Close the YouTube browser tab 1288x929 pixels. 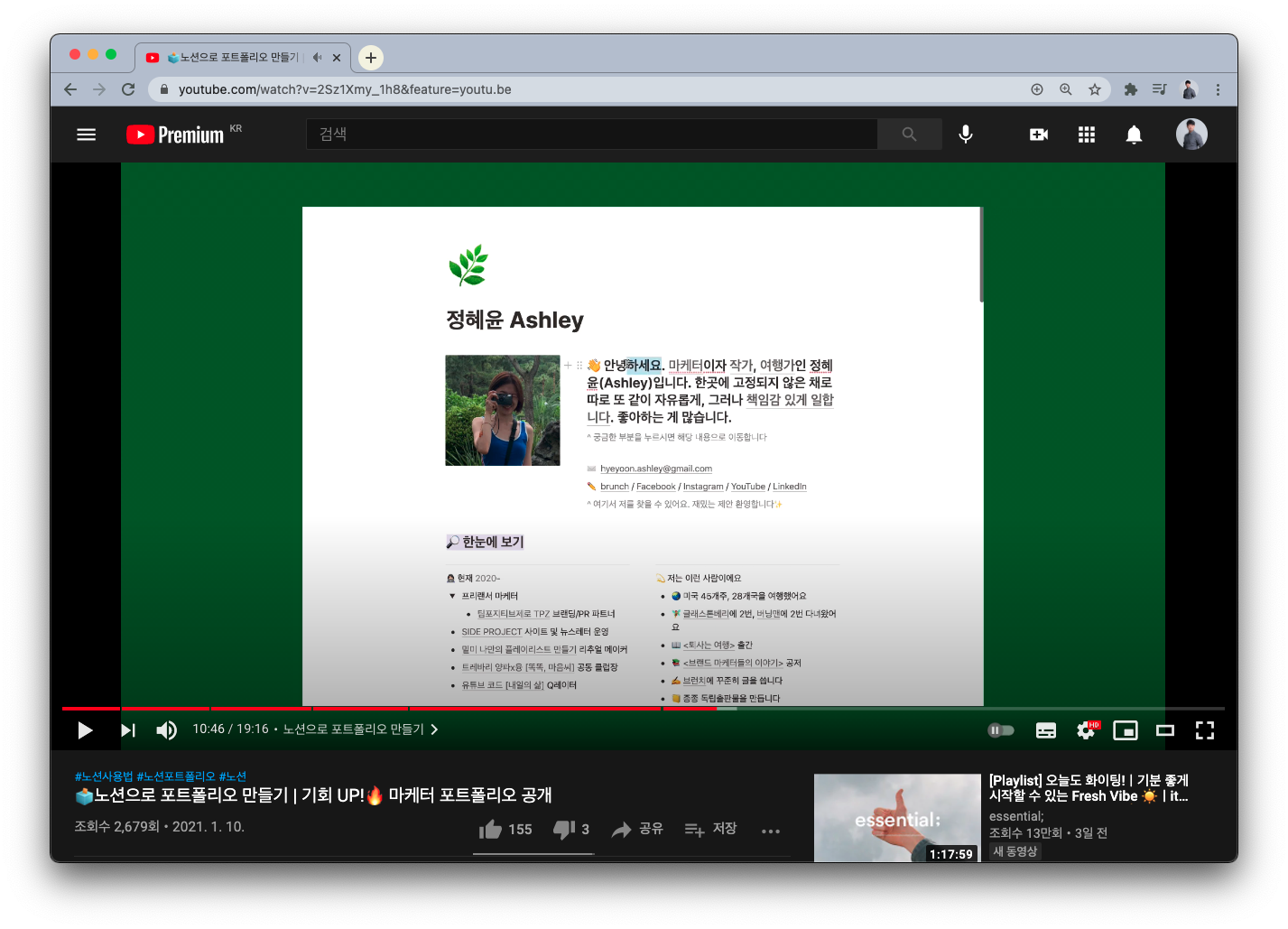[x=337, y=57]
